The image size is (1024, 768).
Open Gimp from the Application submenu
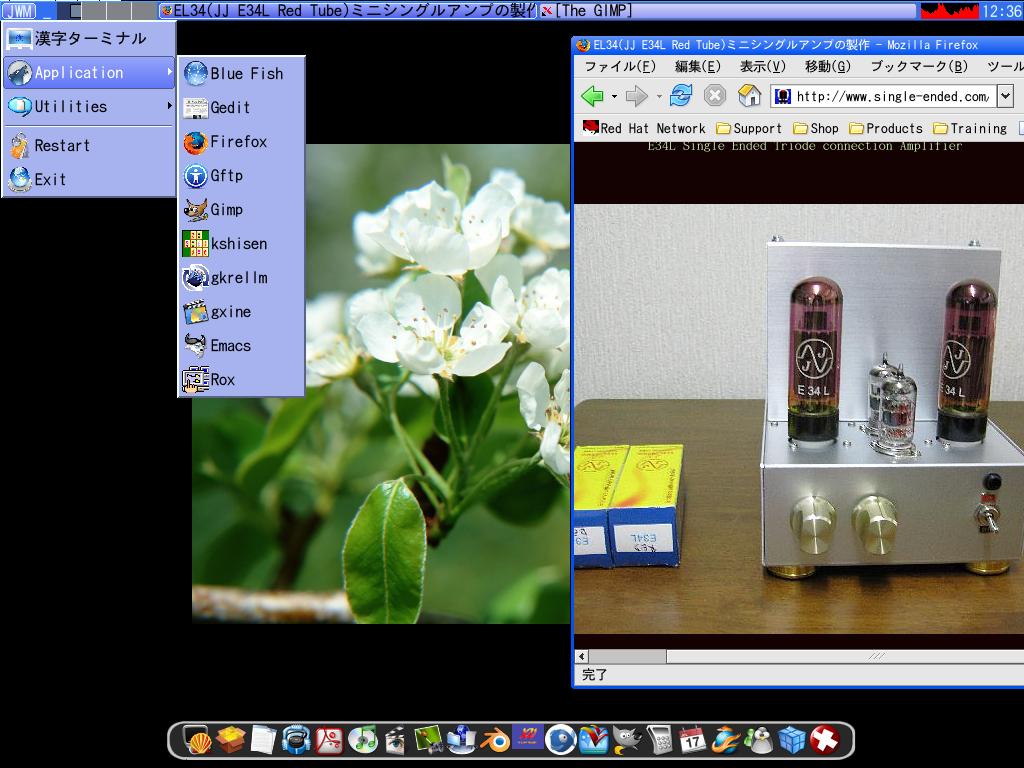tap(226, 210)
